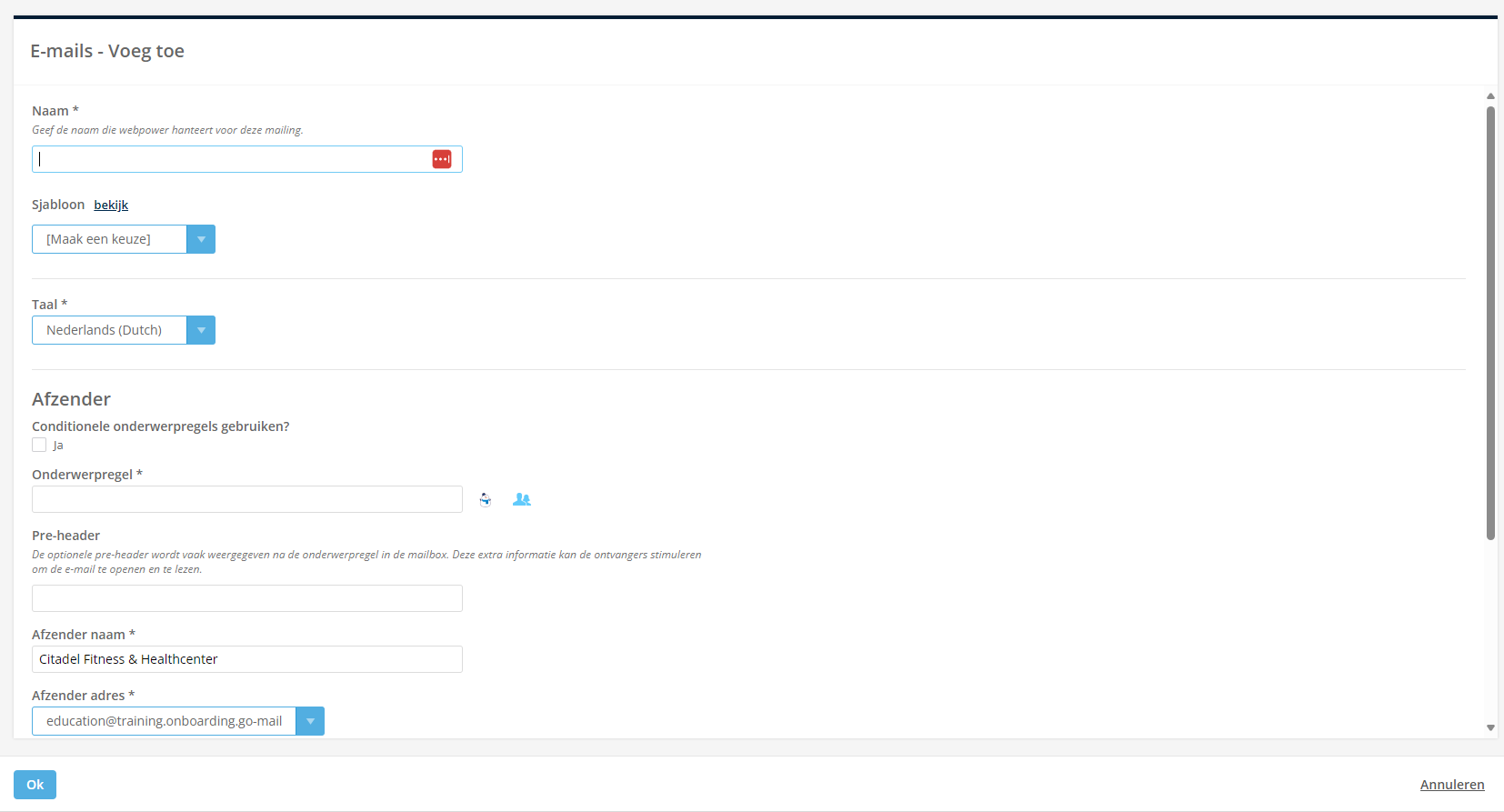Click into the Pre-header input field

coord(247,598)
